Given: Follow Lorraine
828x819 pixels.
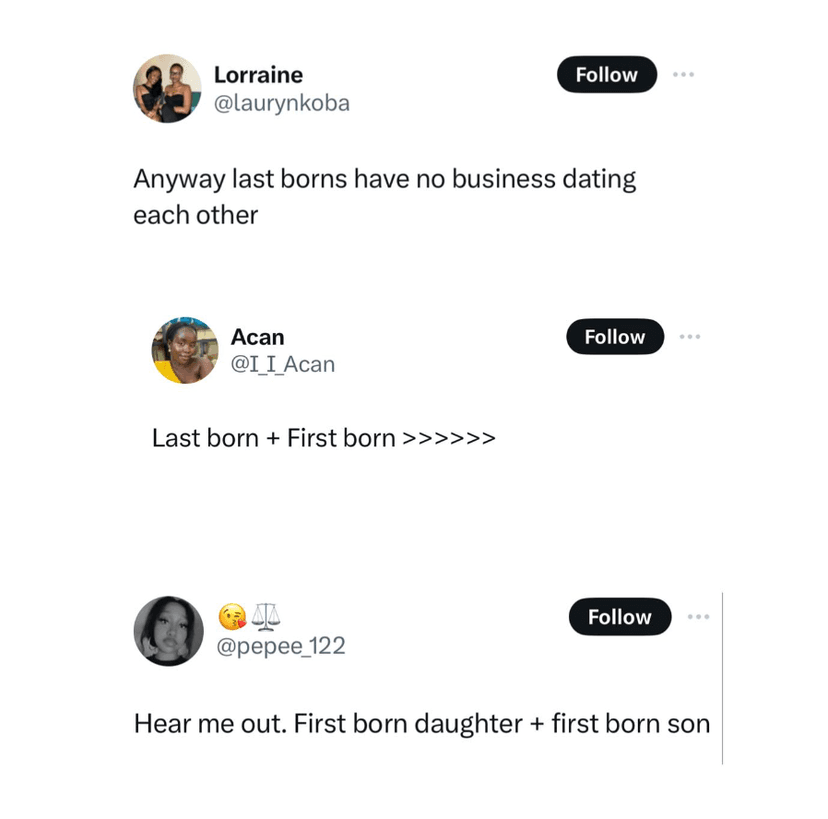Looking at the screenshot, I should tap(606, 75).
